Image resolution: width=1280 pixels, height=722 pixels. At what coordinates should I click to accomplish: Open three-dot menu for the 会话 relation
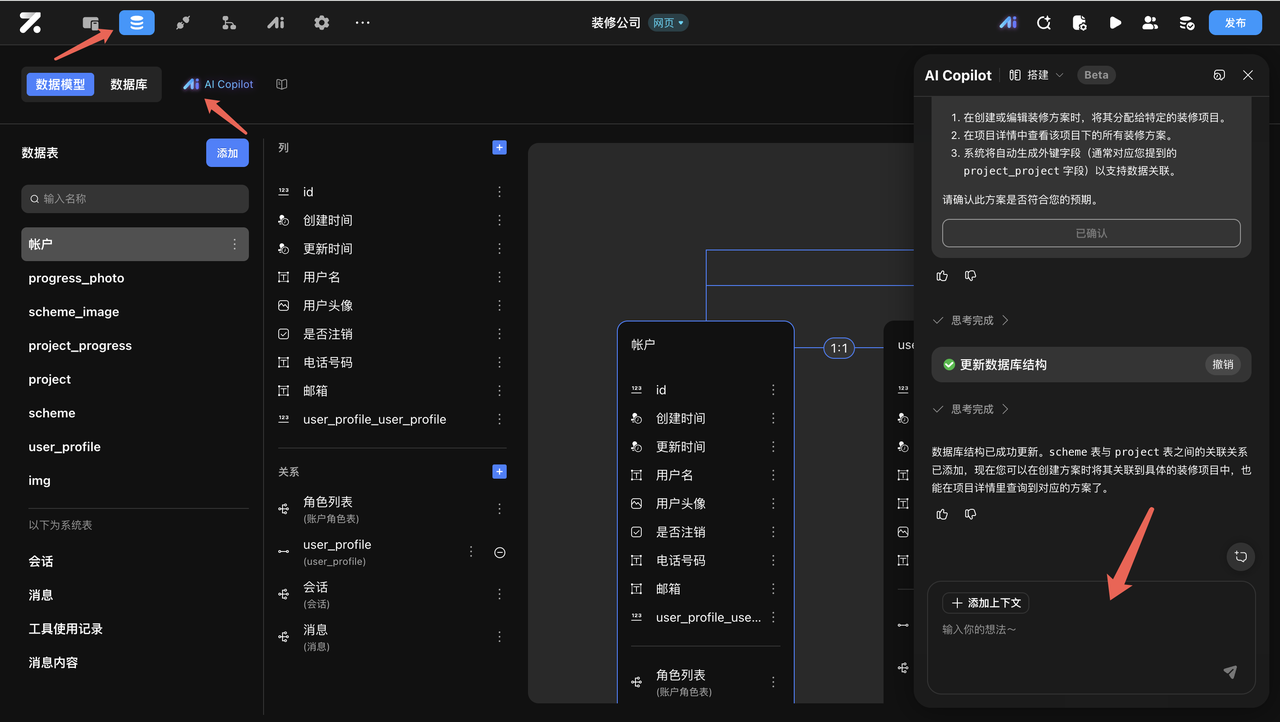pyautogui.click(x=500, y=594)
